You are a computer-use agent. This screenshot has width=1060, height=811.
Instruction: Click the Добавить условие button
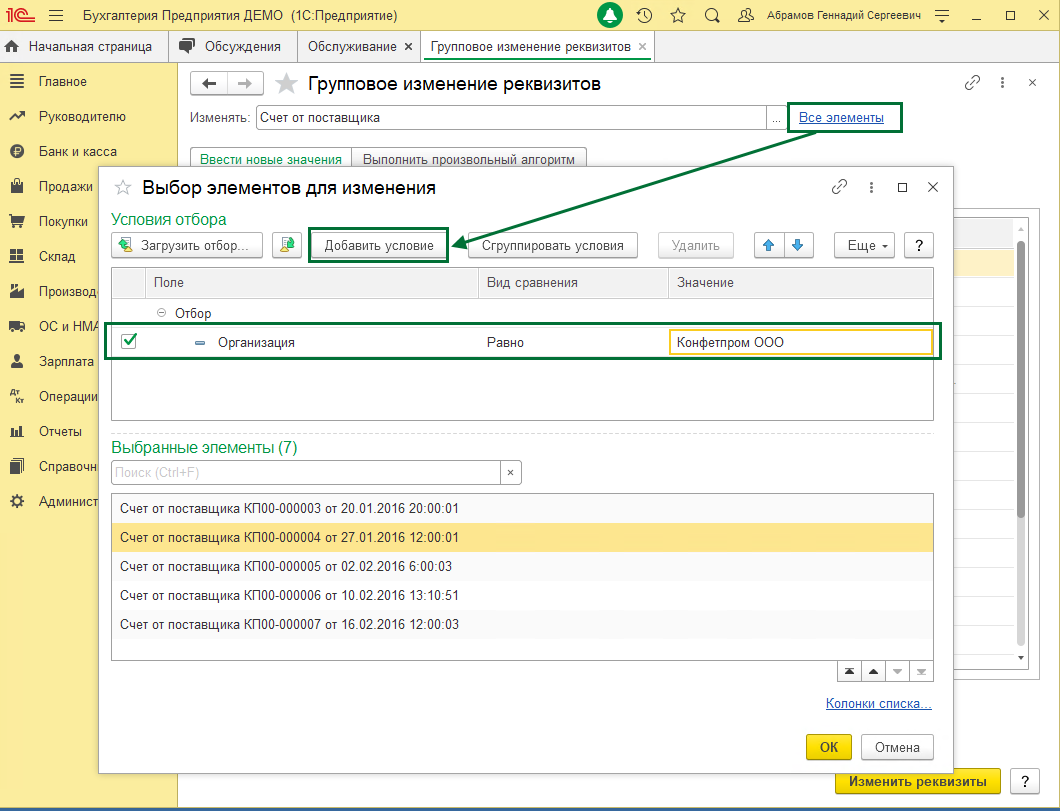pos(379,245)
